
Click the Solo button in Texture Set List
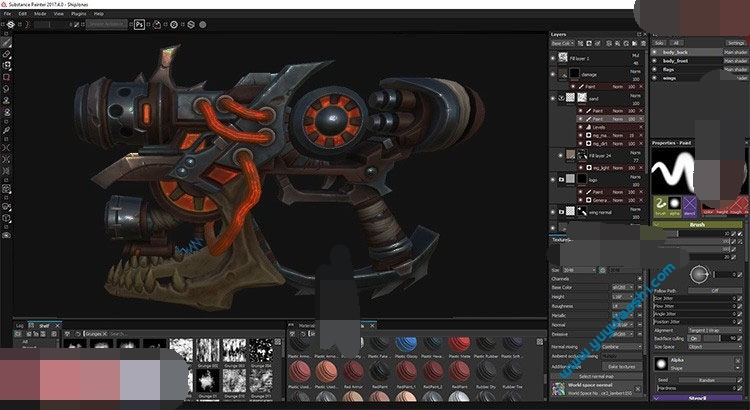tap(660, 43)
